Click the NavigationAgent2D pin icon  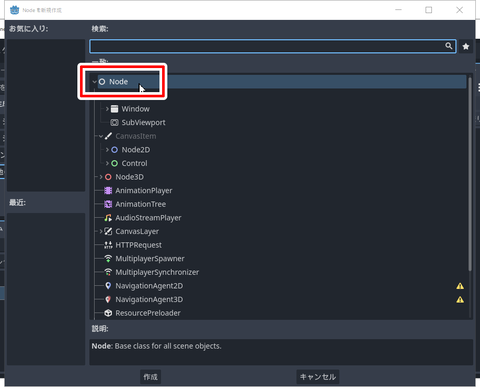pos(108,286)
